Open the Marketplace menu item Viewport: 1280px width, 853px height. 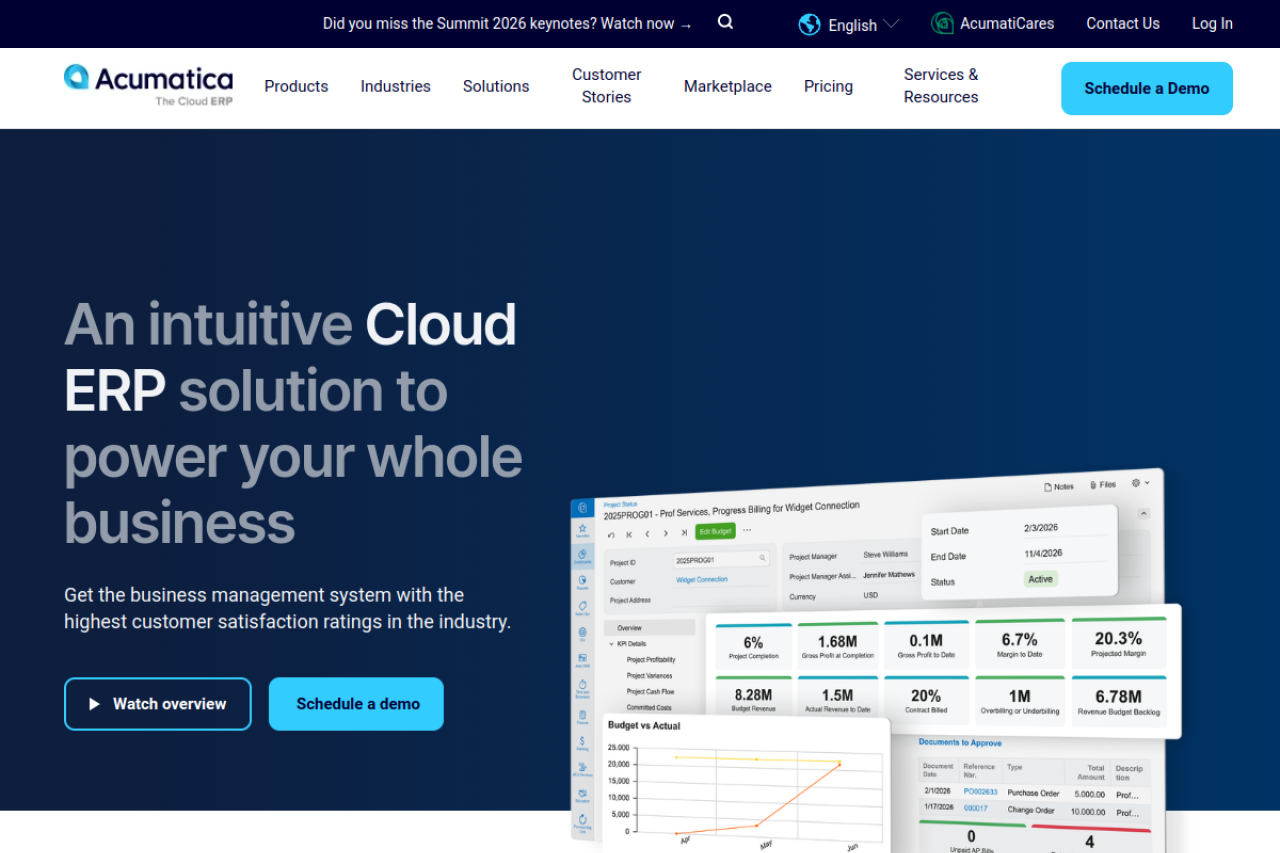coord(727,86)
